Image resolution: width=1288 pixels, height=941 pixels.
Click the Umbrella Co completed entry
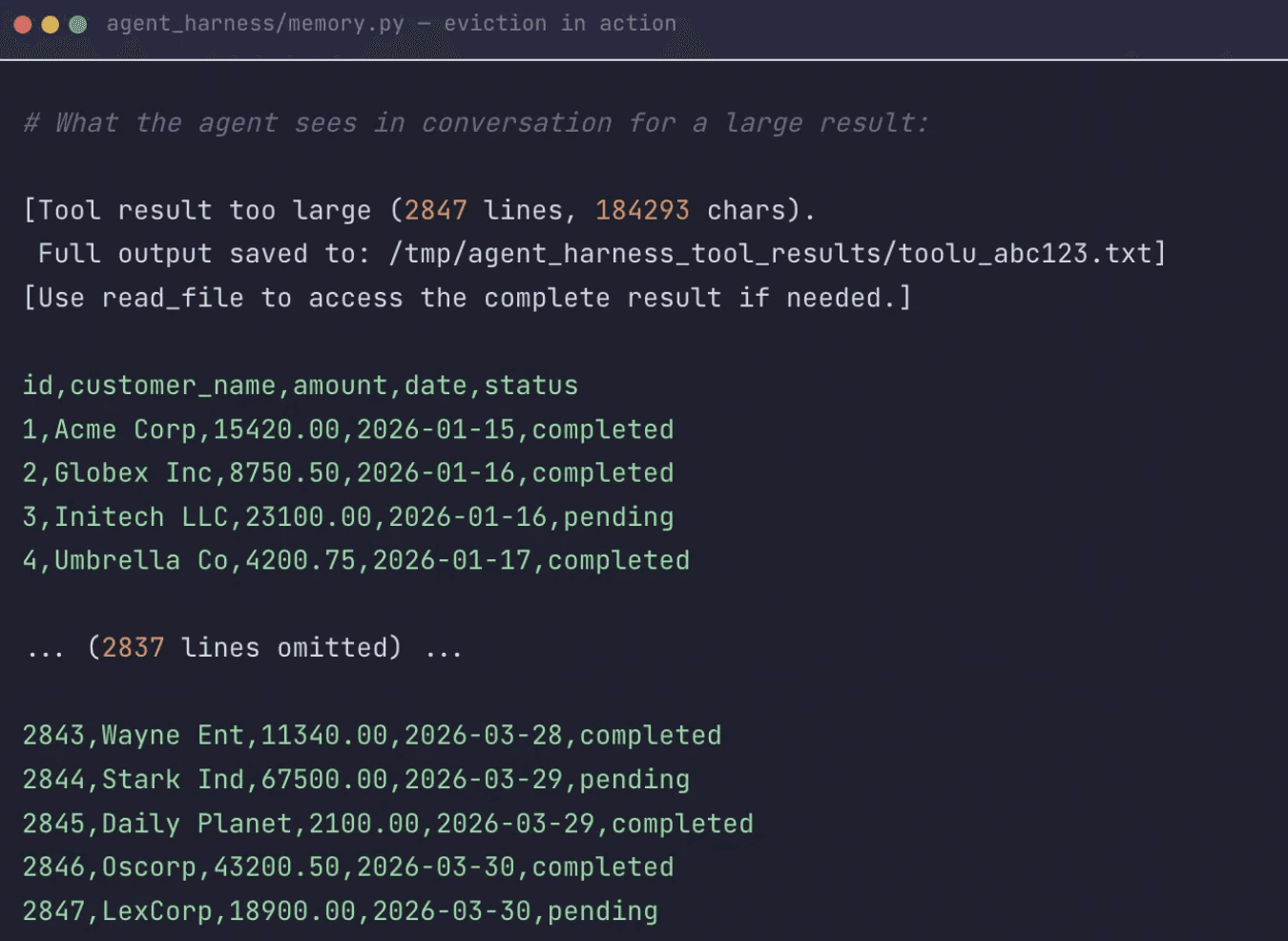(356, 560)
